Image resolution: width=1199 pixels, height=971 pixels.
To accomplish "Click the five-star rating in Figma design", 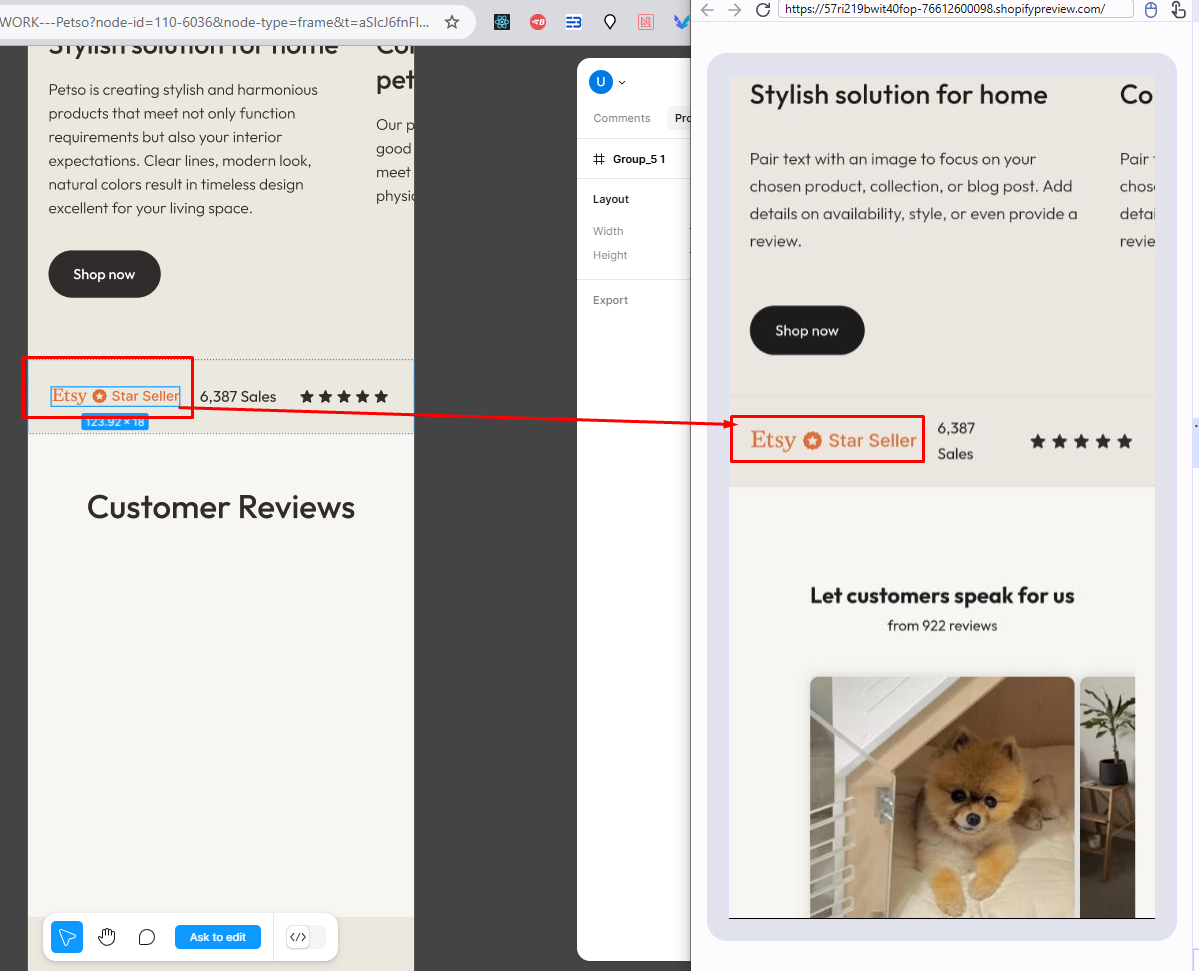I will [344, 397].
